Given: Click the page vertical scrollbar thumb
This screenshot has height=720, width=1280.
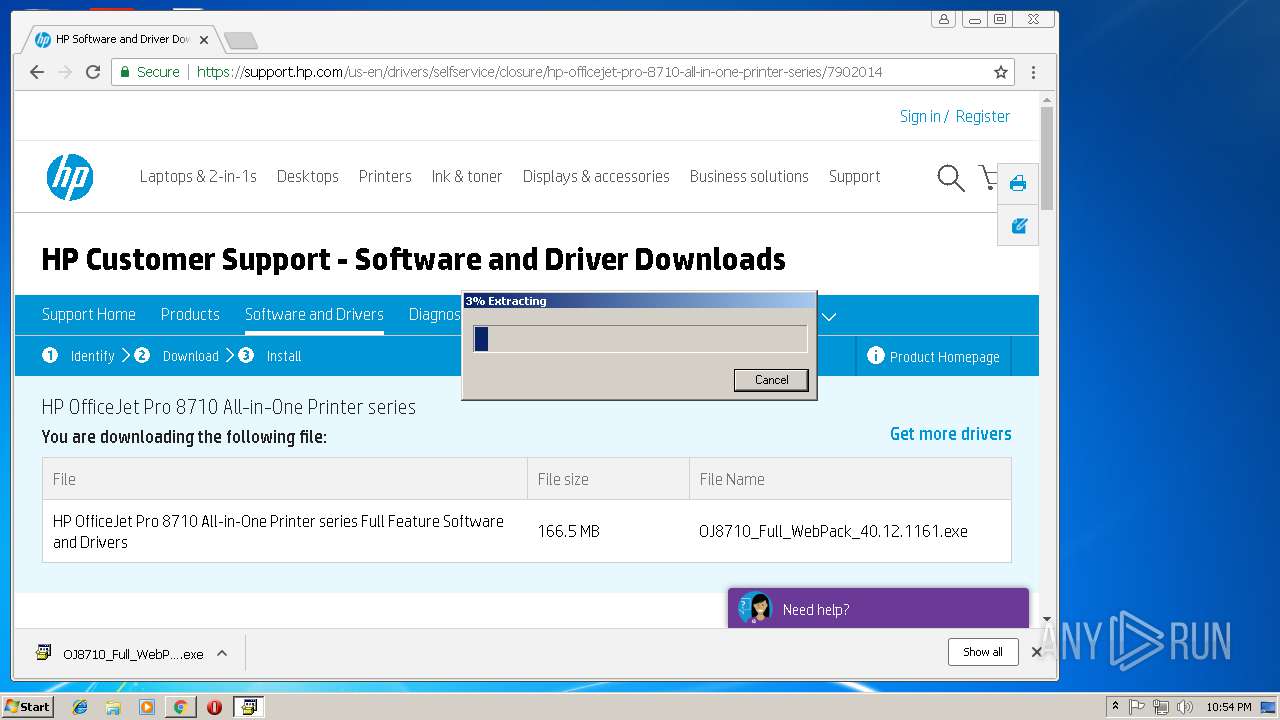Looking at the screenshot, I should [x=1047, y=156].
